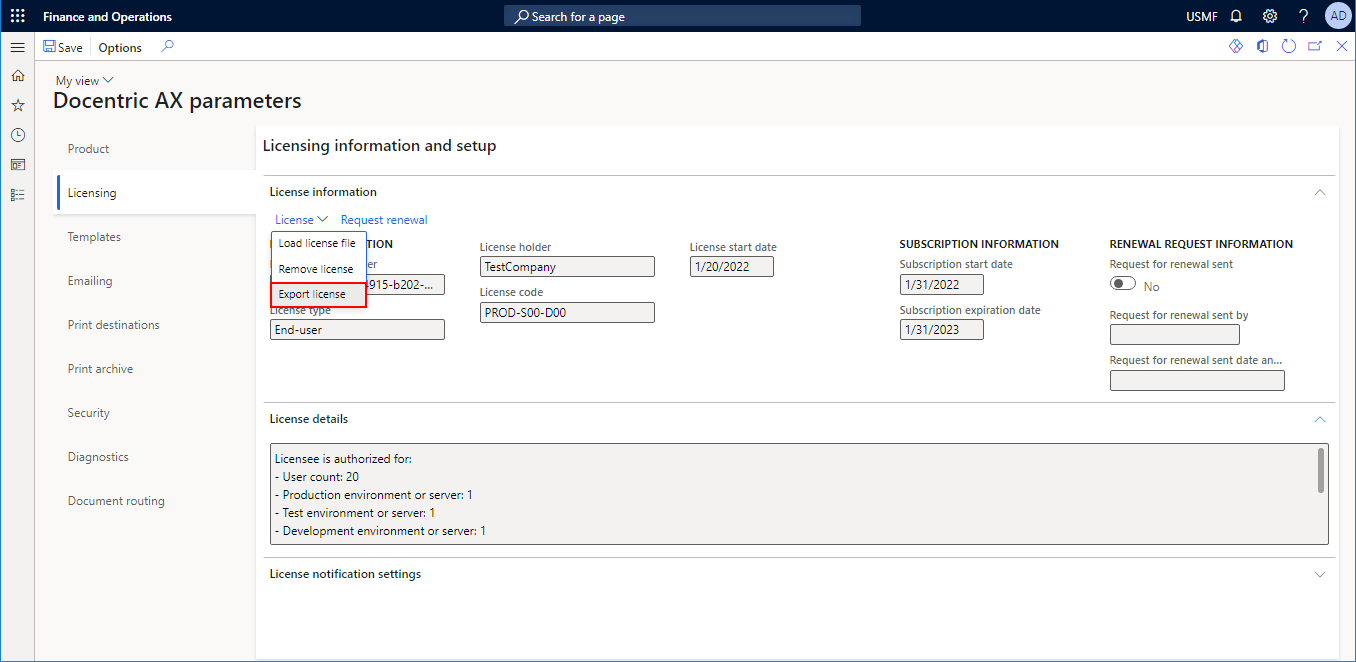Viewport: 1356px width, 662px height.
Task: Expand the hamburger navigation pane
Action: pyautogui.click(x=17, y=47)
